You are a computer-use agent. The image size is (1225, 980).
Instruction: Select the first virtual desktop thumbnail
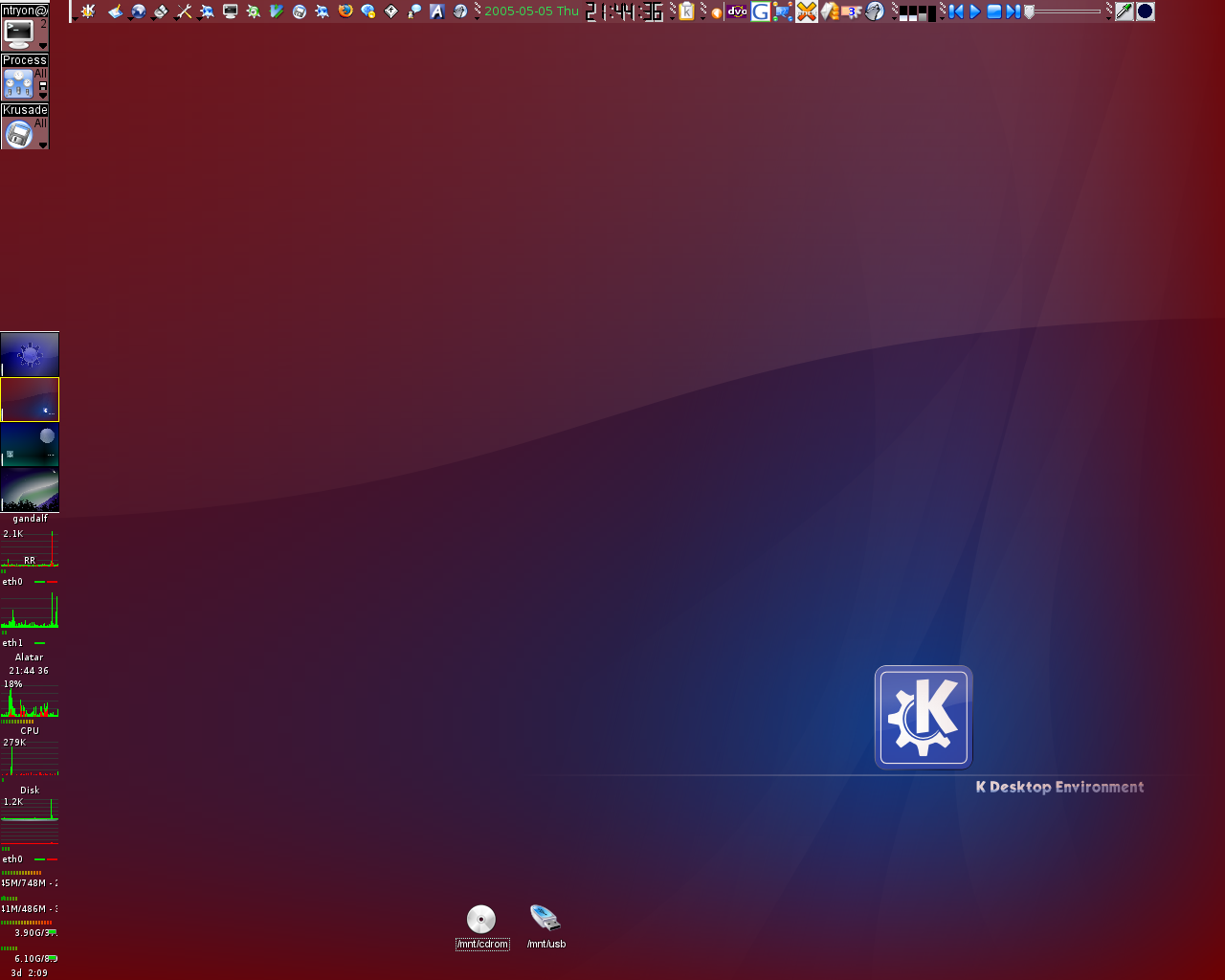click(x=30, y=354)
